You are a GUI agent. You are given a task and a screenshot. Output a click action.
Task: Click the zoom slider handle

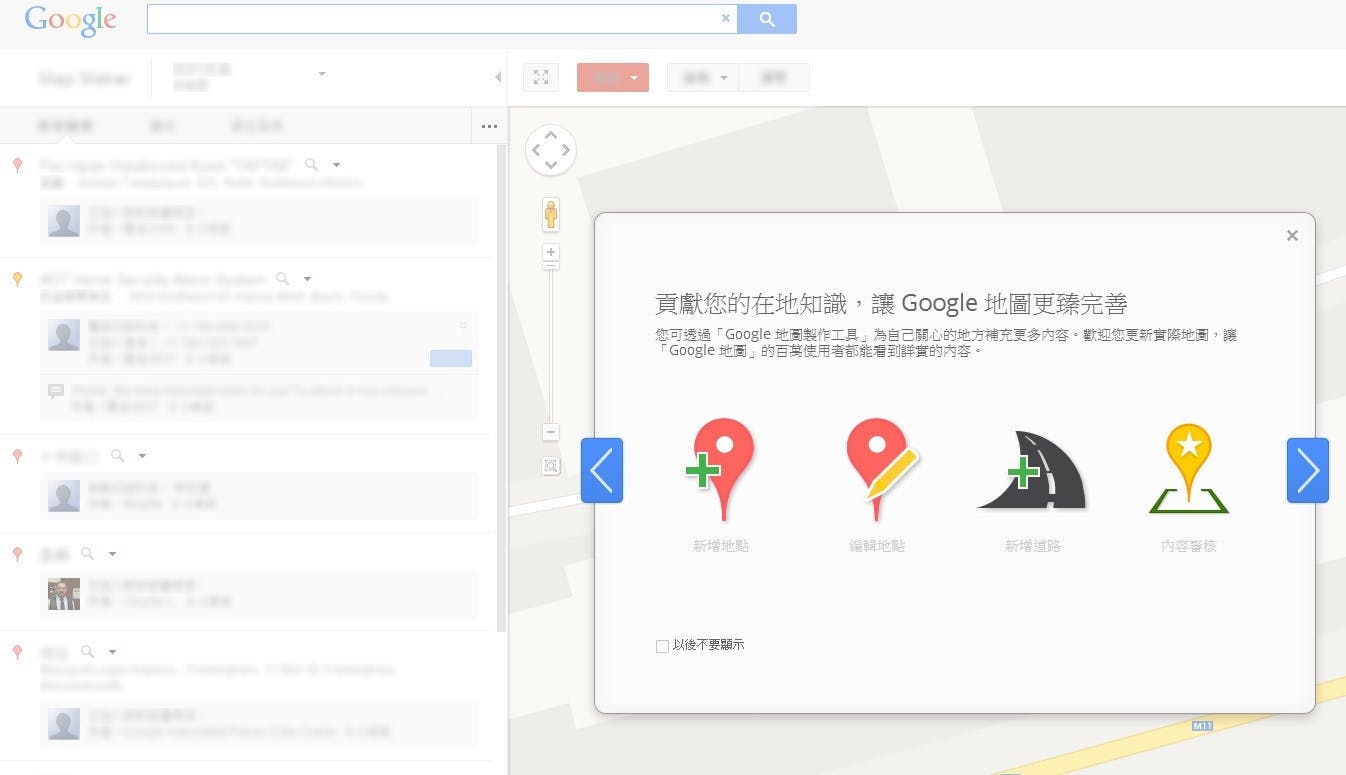(551, 265)
